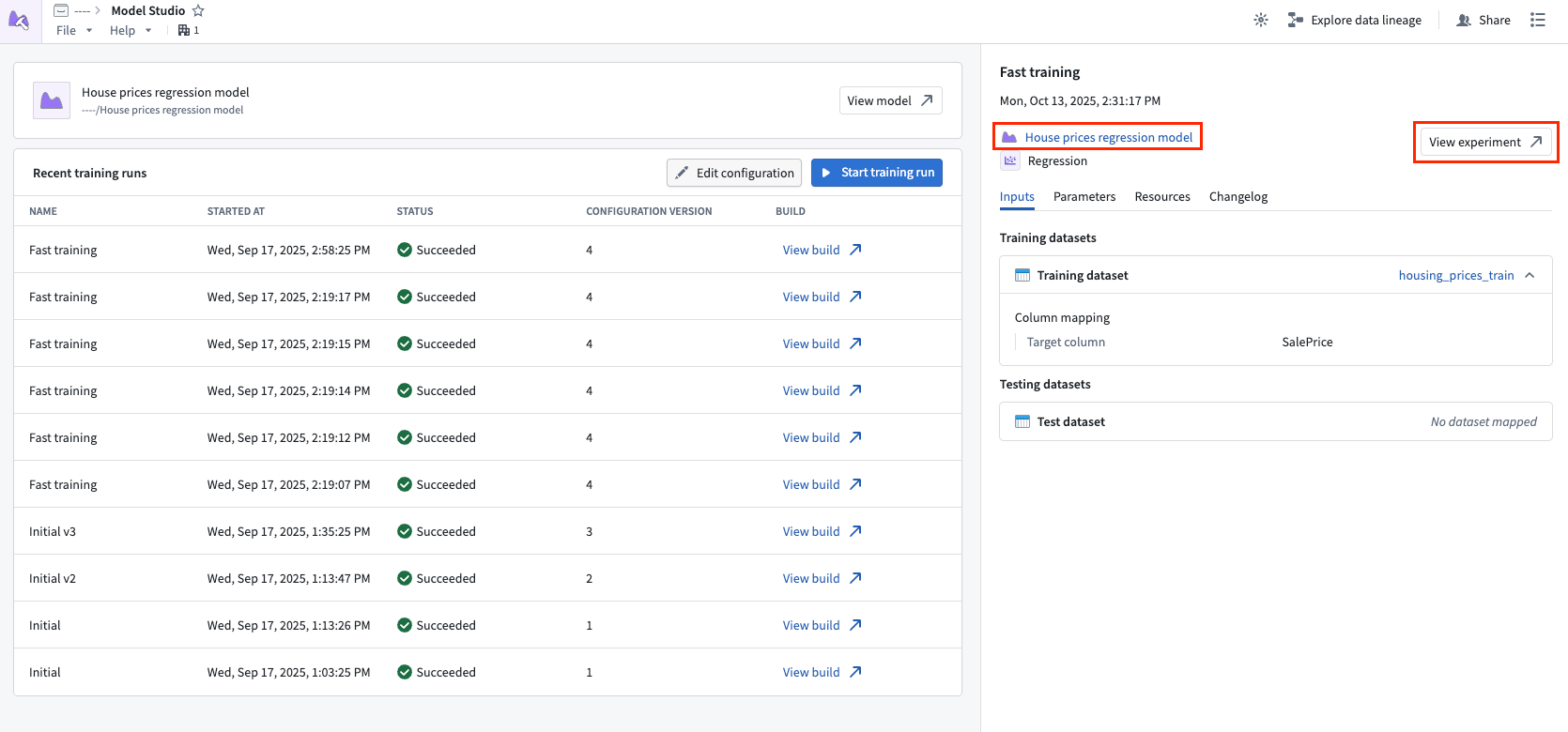Click the Regression type icon

(1010, 160)
